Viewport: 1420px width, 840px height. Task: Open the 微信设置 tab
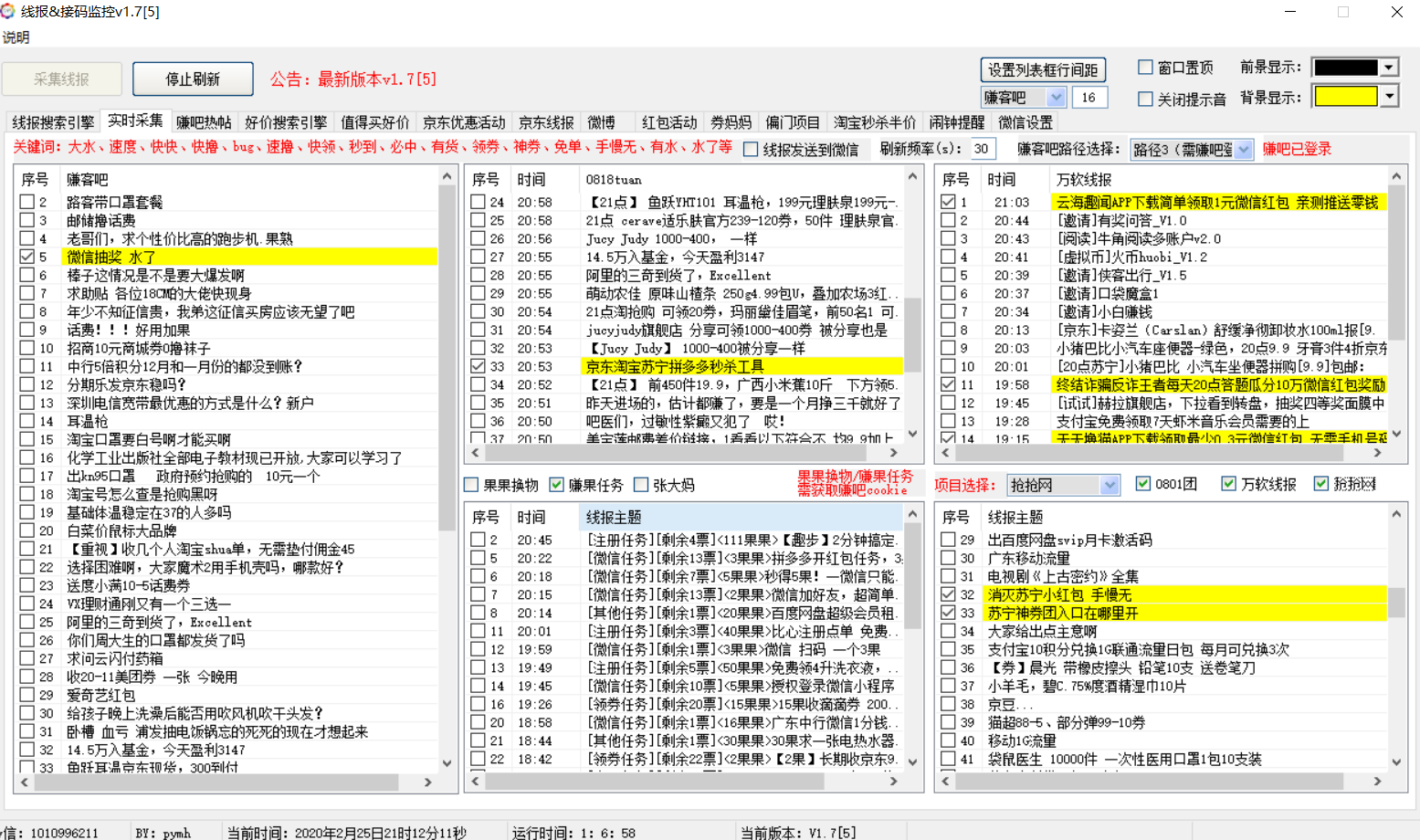1026,122
